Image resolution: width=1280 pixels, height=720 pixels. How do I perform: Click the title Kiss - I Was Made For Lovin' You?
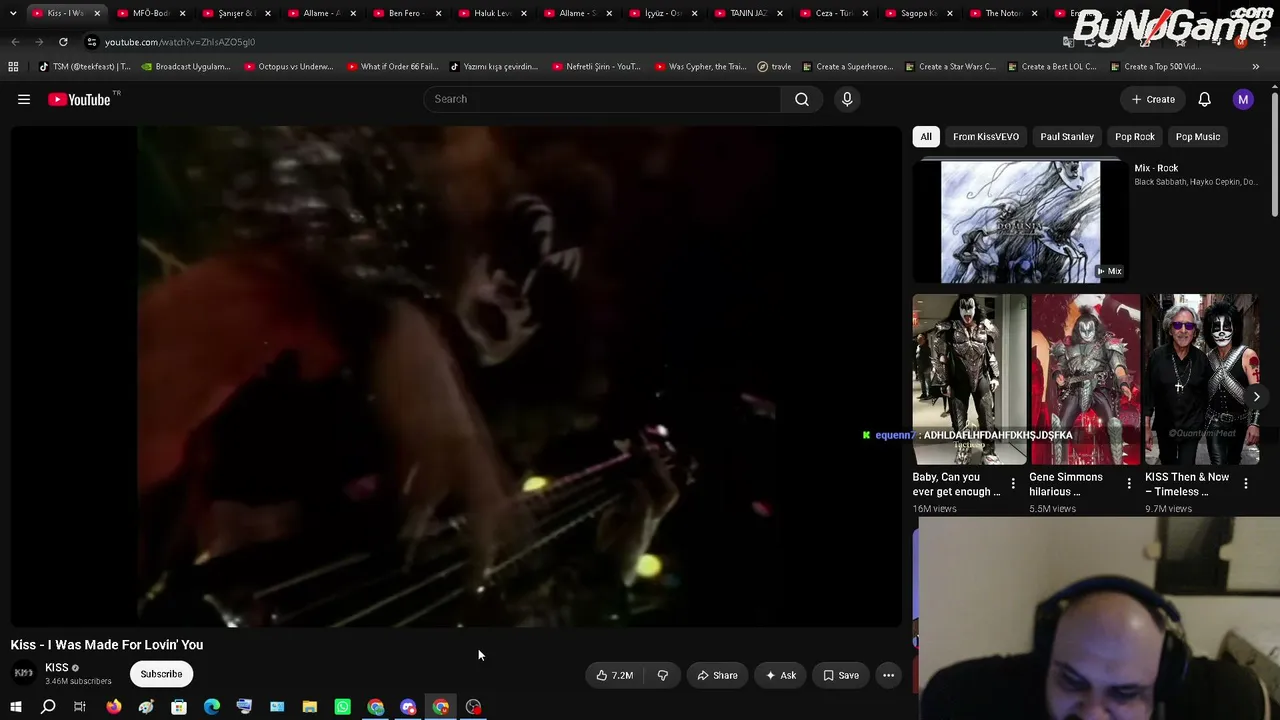(x=107, y=645)
